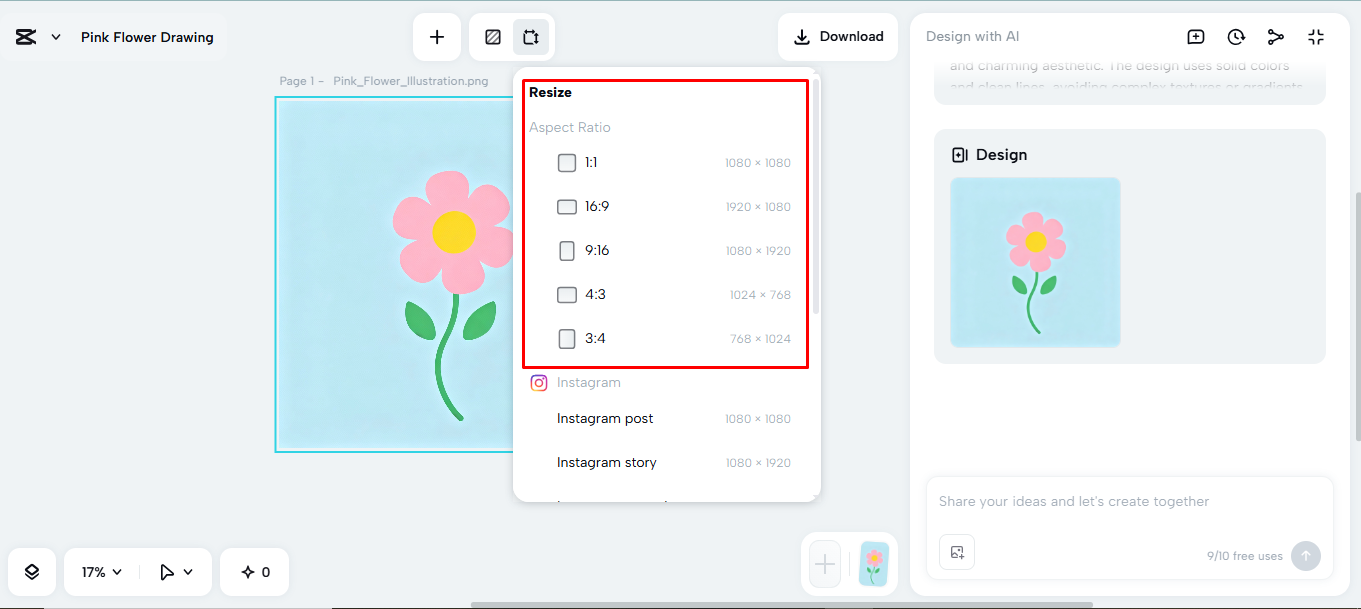The height and width of the screenshot is (609, 1361).
Task: Open the cursor tool dropdown
Action: pyautogui.click(x=175, y=571)
